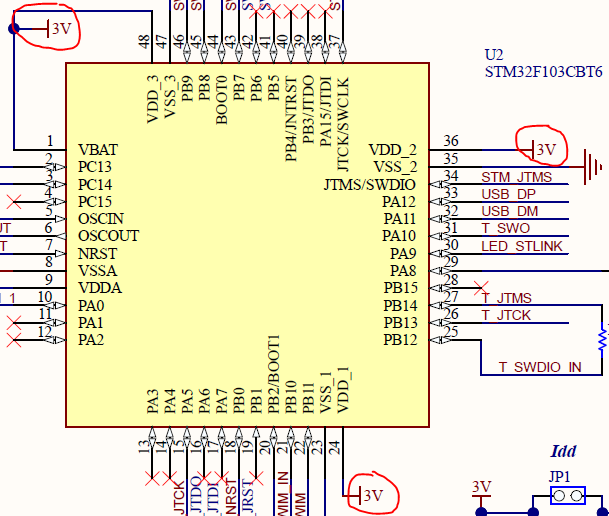The height and width of the screenshot is (516, 609).
Task: Select the PB14 pin label
Action: [400, 306]
